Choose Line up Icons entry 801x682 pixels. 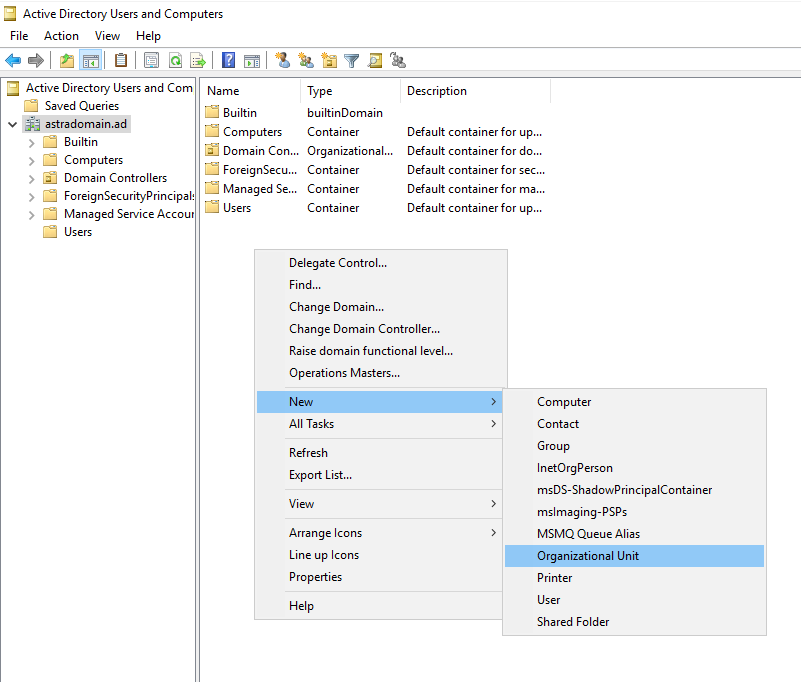(x=379, y=555)
